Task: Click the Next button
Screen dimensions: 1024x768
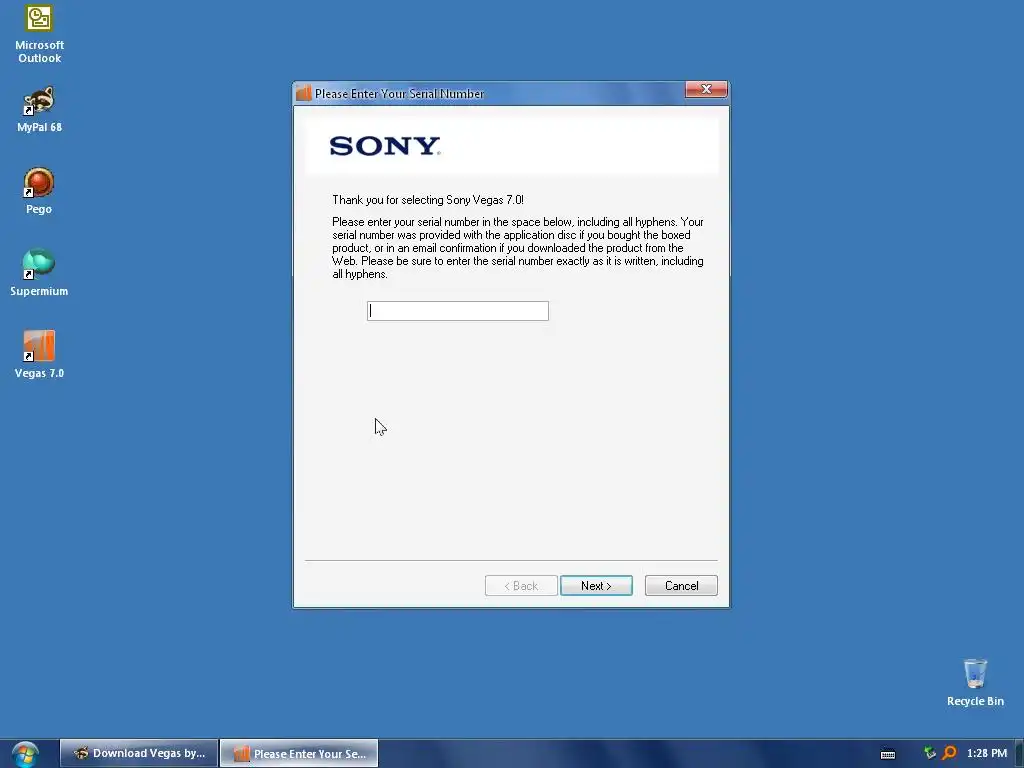Action: click(596, 586)
